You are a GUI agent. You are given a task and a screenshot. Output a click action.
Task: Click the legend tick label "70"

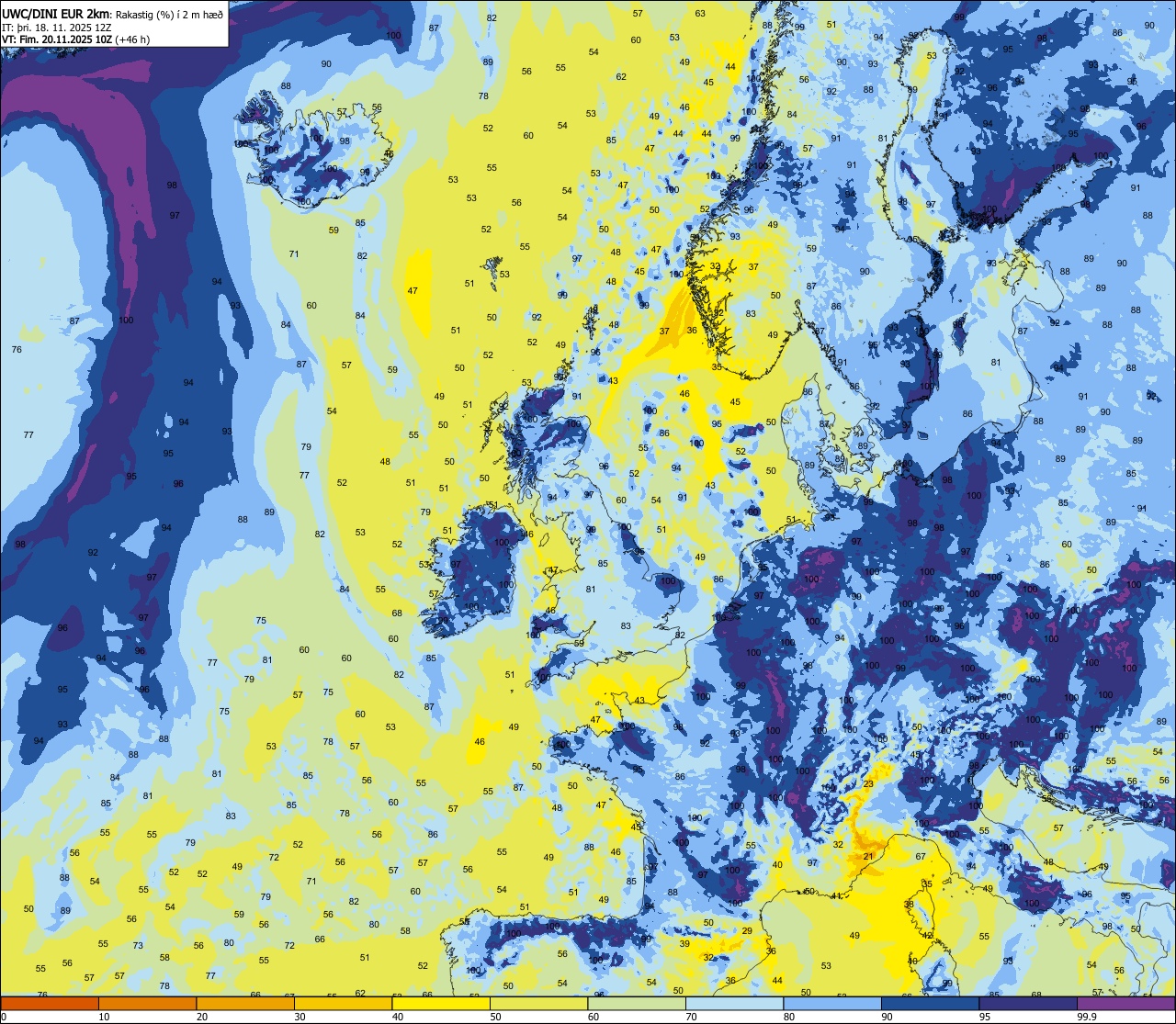tap(691, 1017)
